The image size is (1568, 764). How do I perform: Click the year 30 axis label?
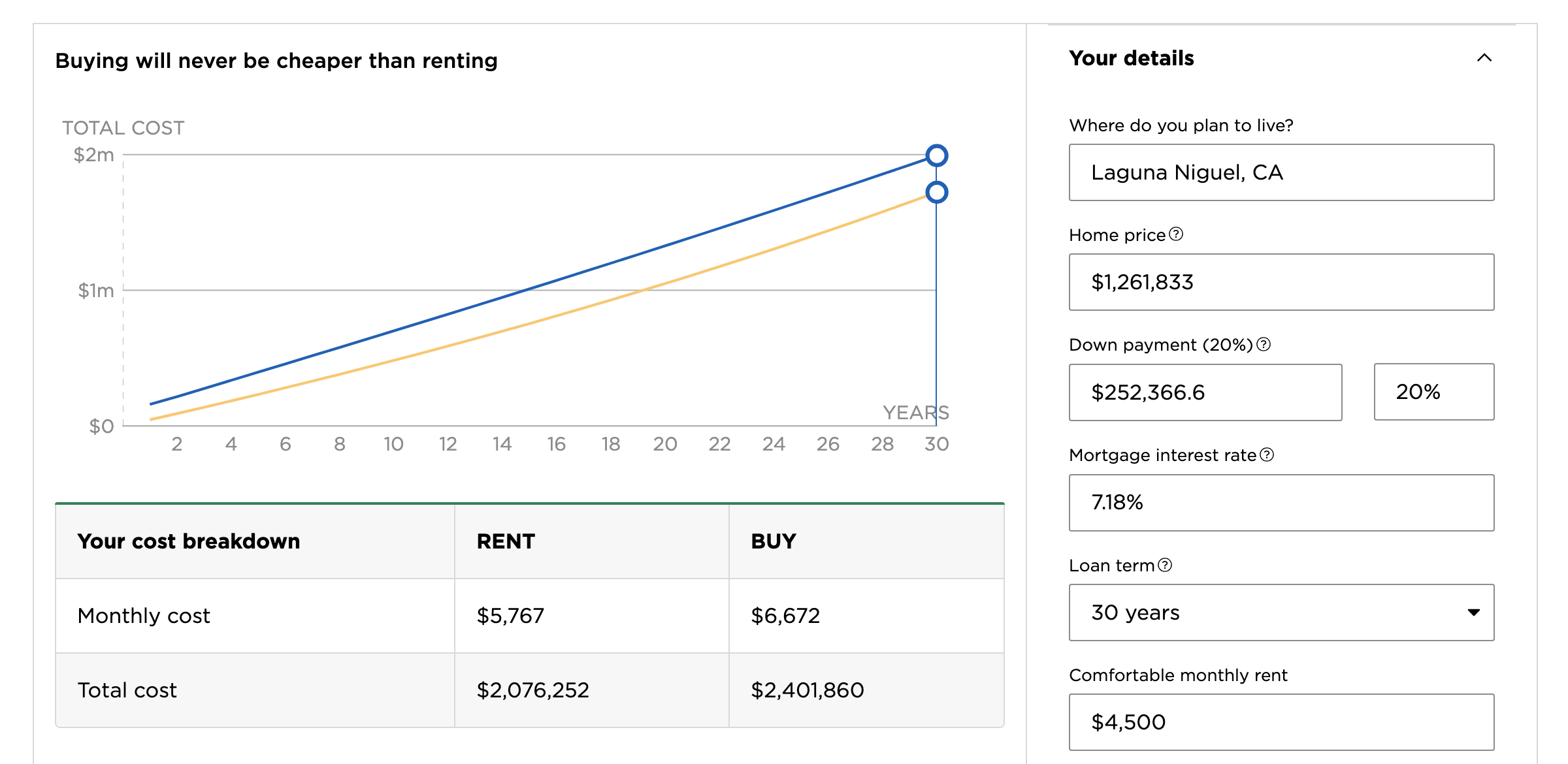click(x=936, y=445)
